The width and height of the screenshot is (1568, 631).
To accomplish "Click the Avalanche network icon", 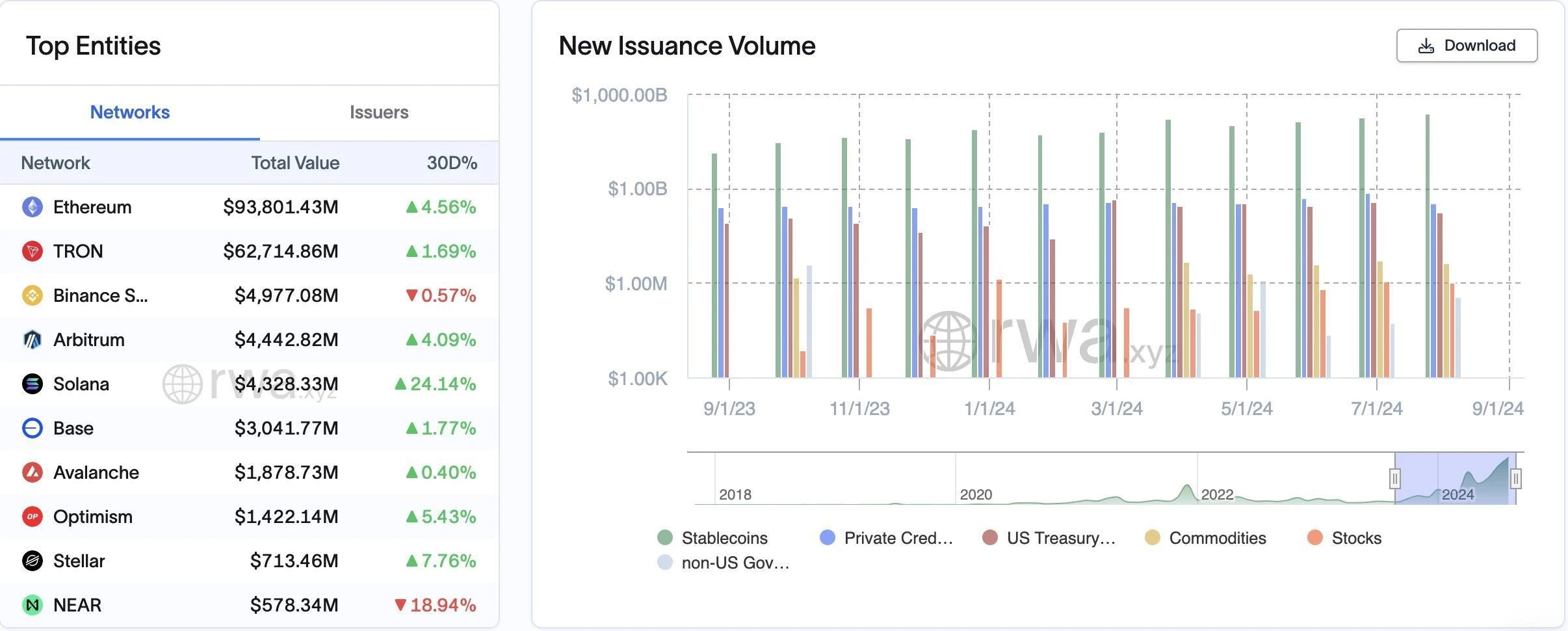I will pyautogui.click(x=33, y=472).
